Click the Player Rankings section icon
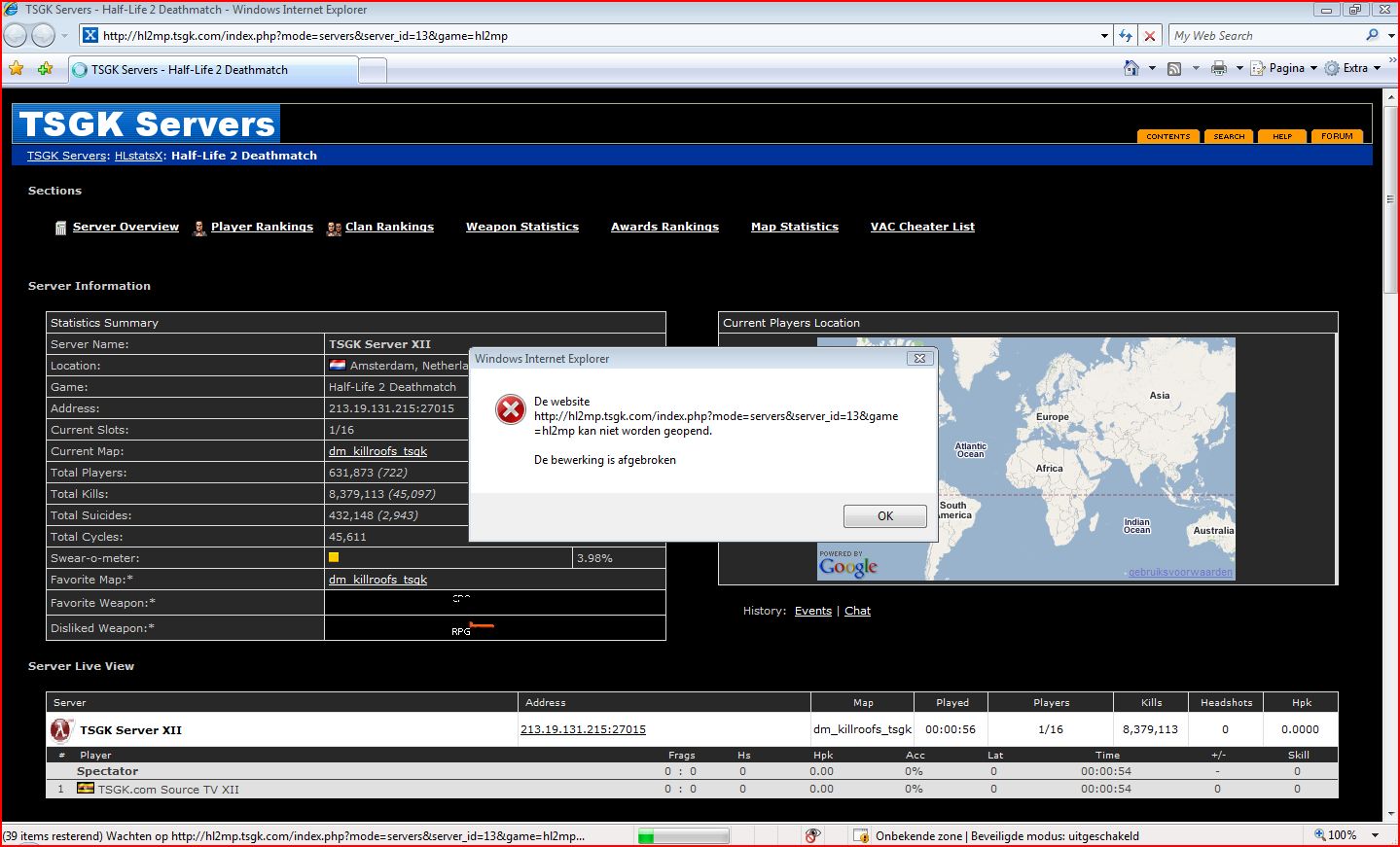This screenshot has height=847, width=1400. (x=199, y=228)
